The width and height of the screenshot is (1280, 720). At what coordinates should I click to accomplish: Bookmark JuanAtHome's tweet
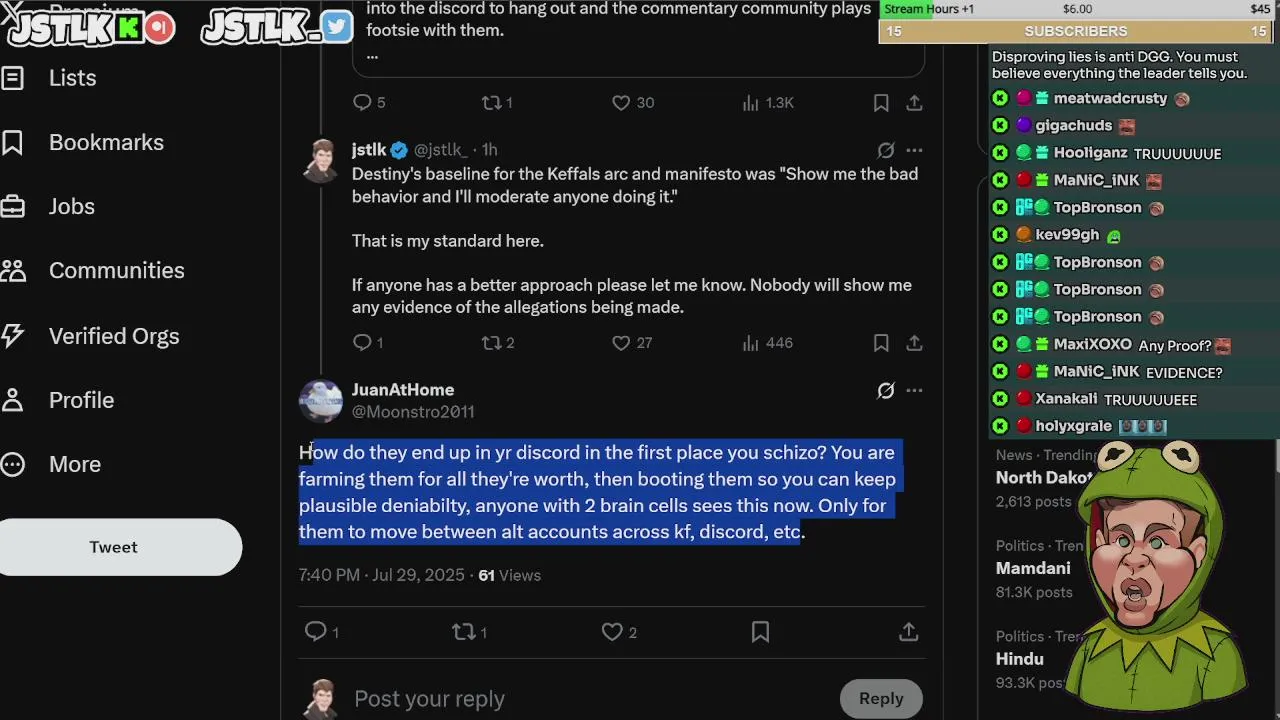pos(760,632)
